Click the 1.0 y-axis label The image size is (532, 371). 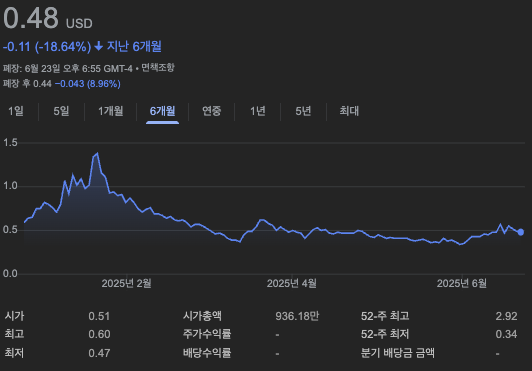pyautogui.click(x=10, y=186)
